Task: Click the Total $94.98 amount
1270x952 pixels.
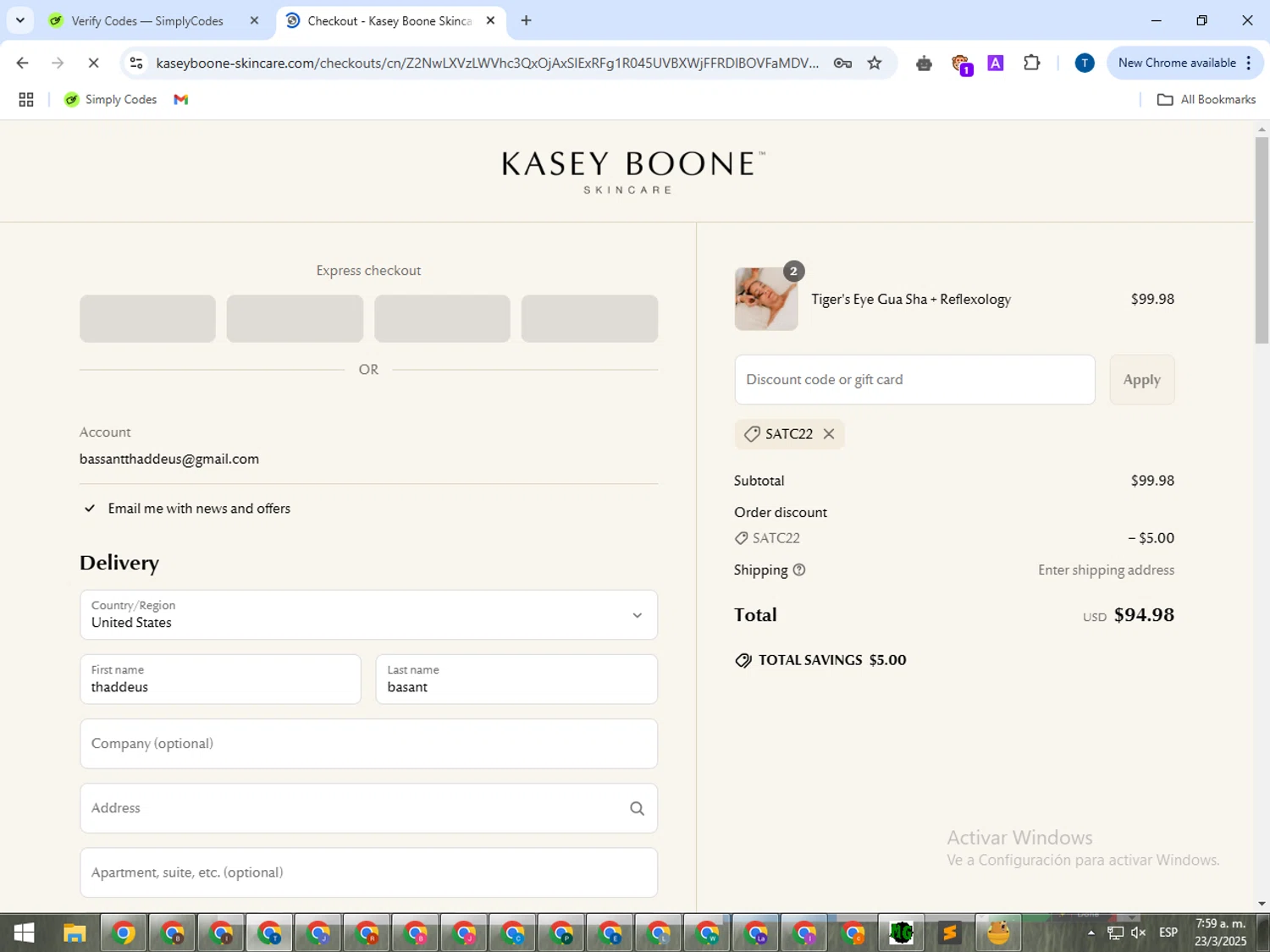Action: 1144,615
